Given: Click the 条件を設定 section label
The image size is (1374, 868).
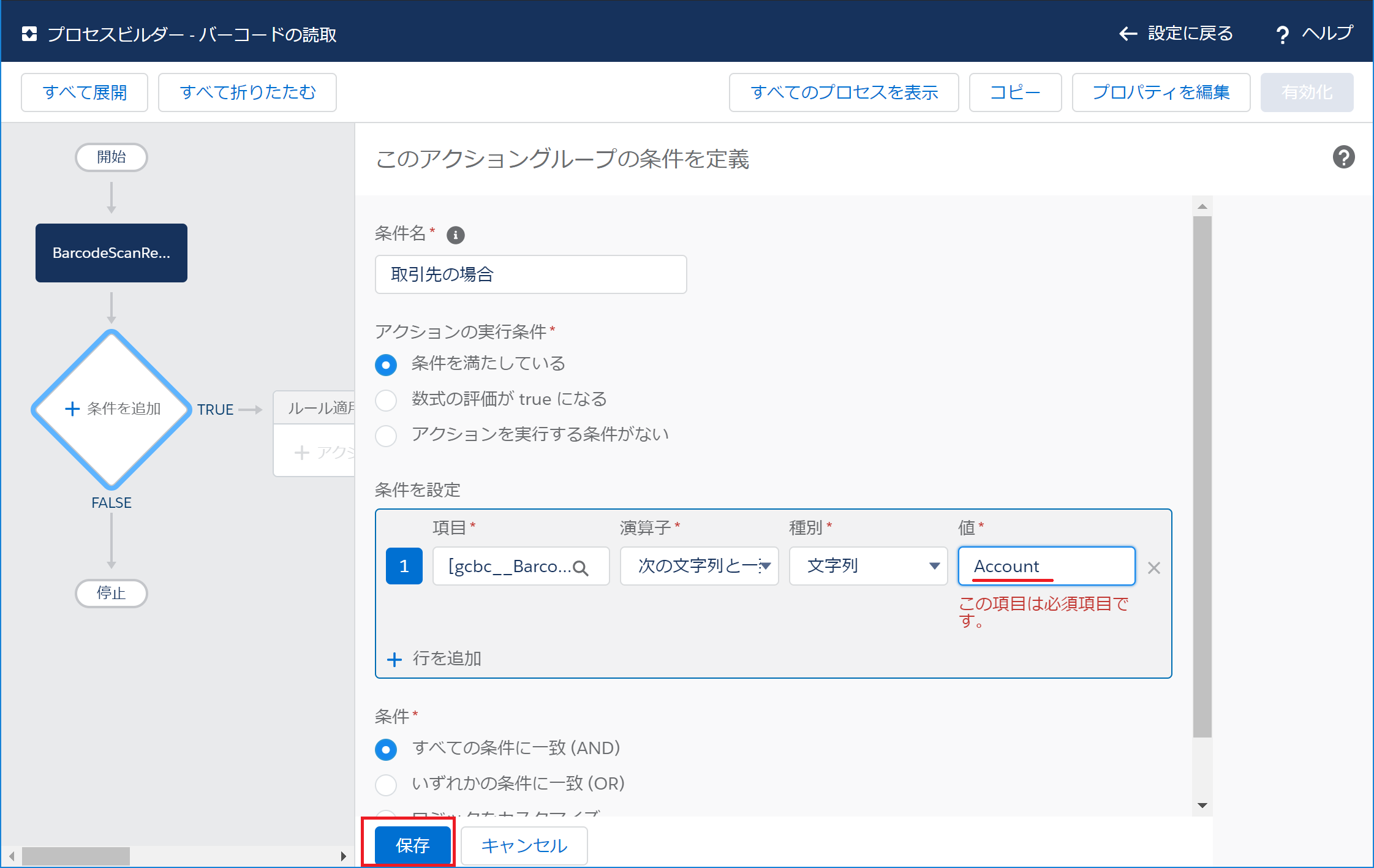Looking at the screenshot, I should click(417, 490).
